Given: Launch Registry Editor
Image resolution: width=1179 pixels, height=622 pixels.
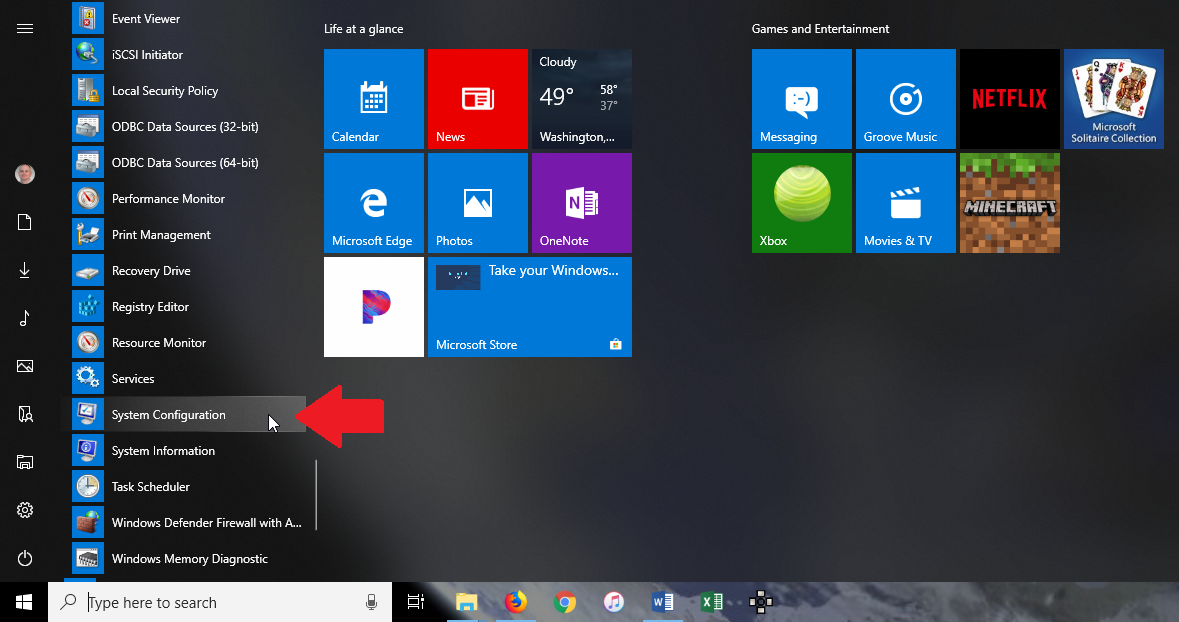Looking at the screenshot, I should 188,308.
